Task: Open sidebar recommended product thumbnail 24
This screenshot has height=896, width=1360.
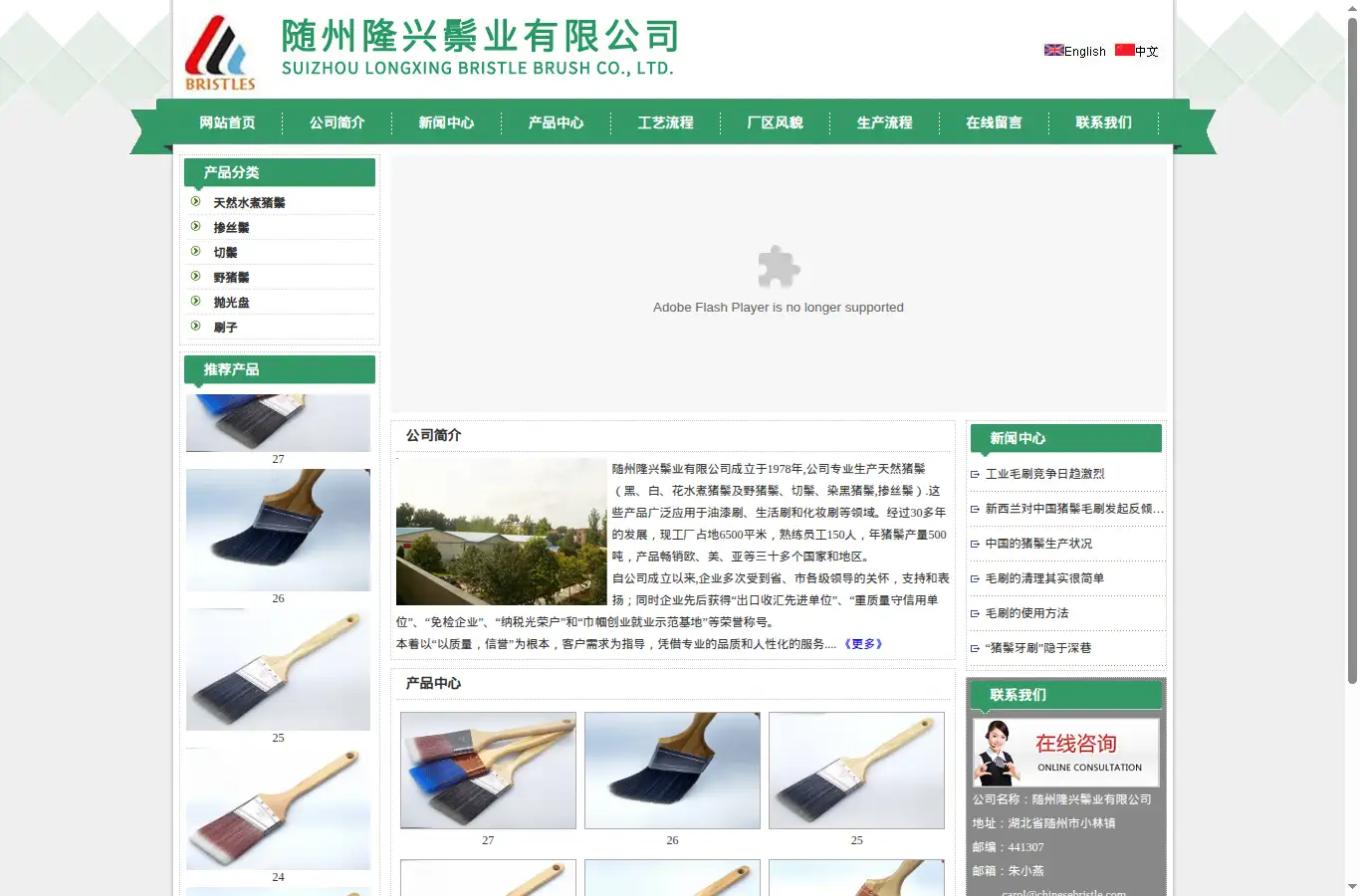Action: [x=278, y=809]
